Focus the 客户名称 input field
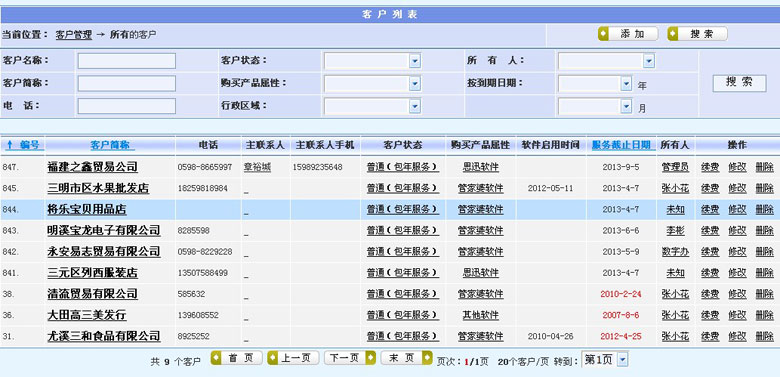Screen dimensions: 780x377 click(x=127, y=61)
